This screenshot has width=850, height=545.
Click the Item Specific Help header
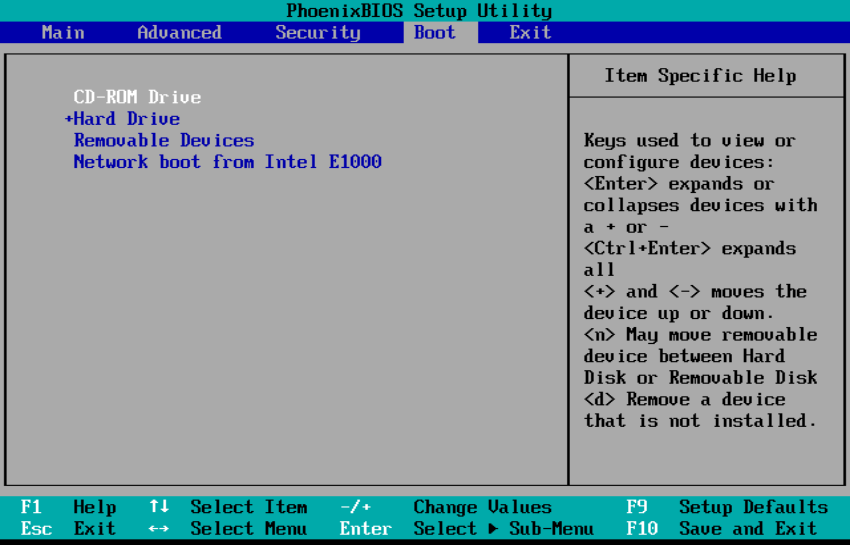pyautogui.click(x=700, y=76)
